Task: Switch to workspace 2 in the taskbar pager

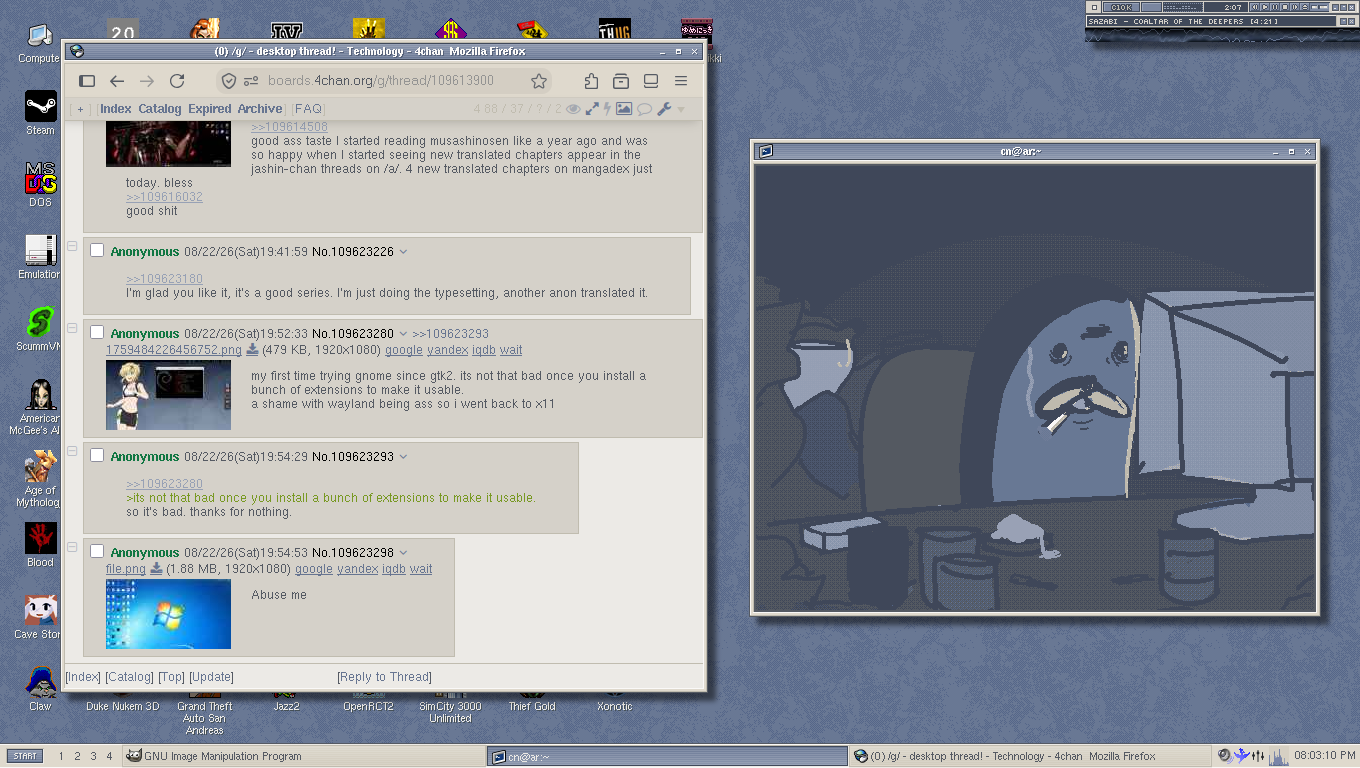Action: 77,756
